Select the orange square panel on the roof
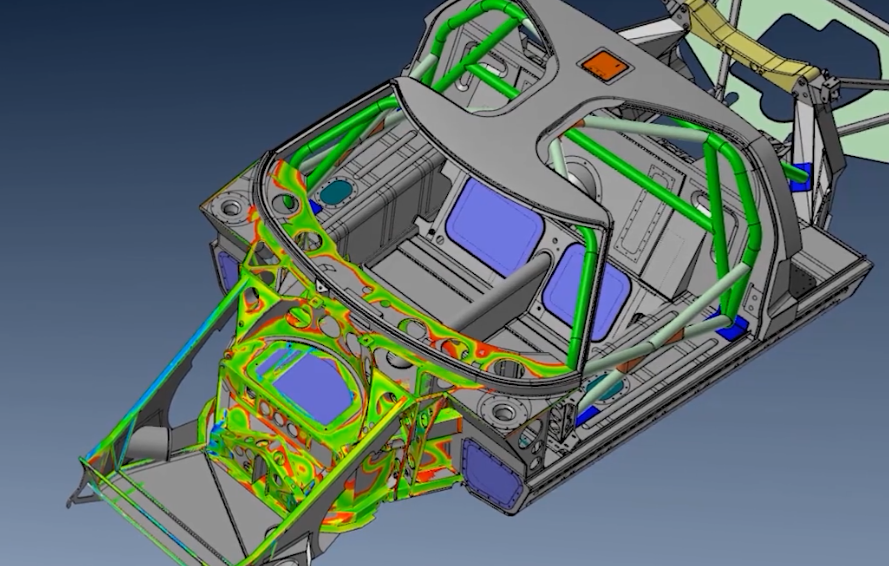 (604, 66)
